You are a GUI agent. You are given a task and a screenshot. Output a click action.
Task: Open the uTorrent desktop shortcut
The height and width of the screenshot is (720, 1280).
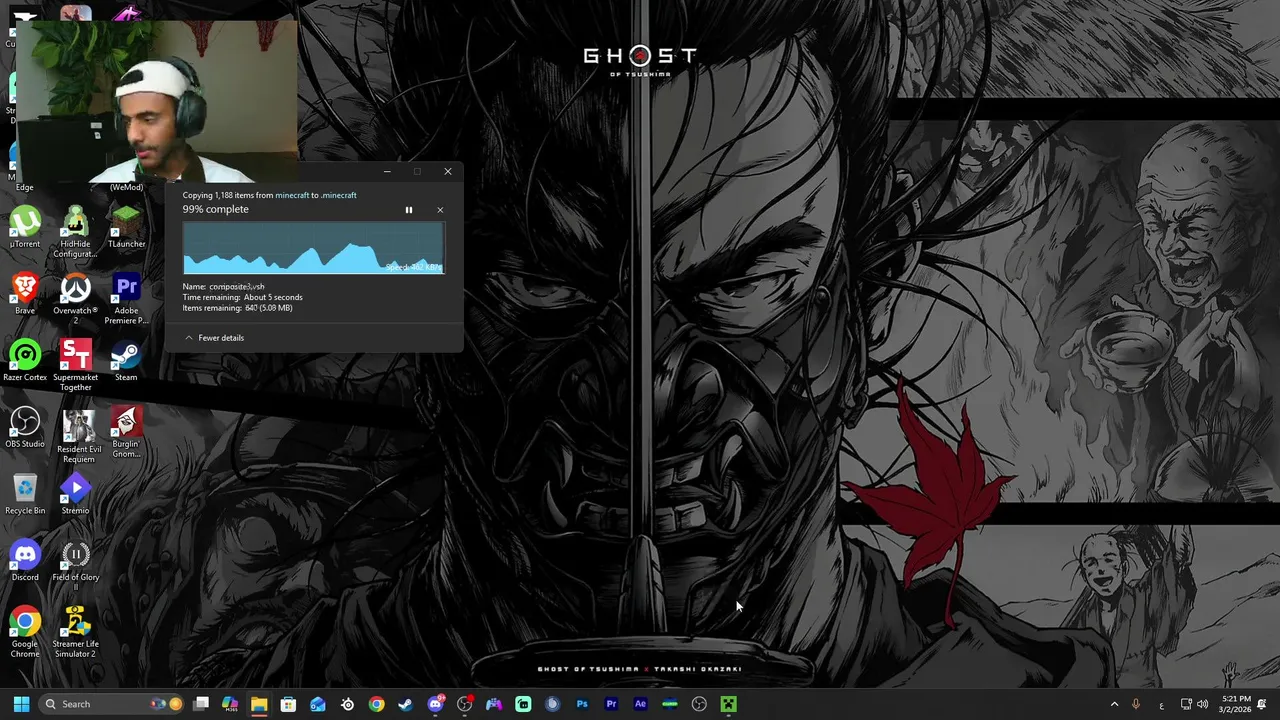click(x=25, y=227)
